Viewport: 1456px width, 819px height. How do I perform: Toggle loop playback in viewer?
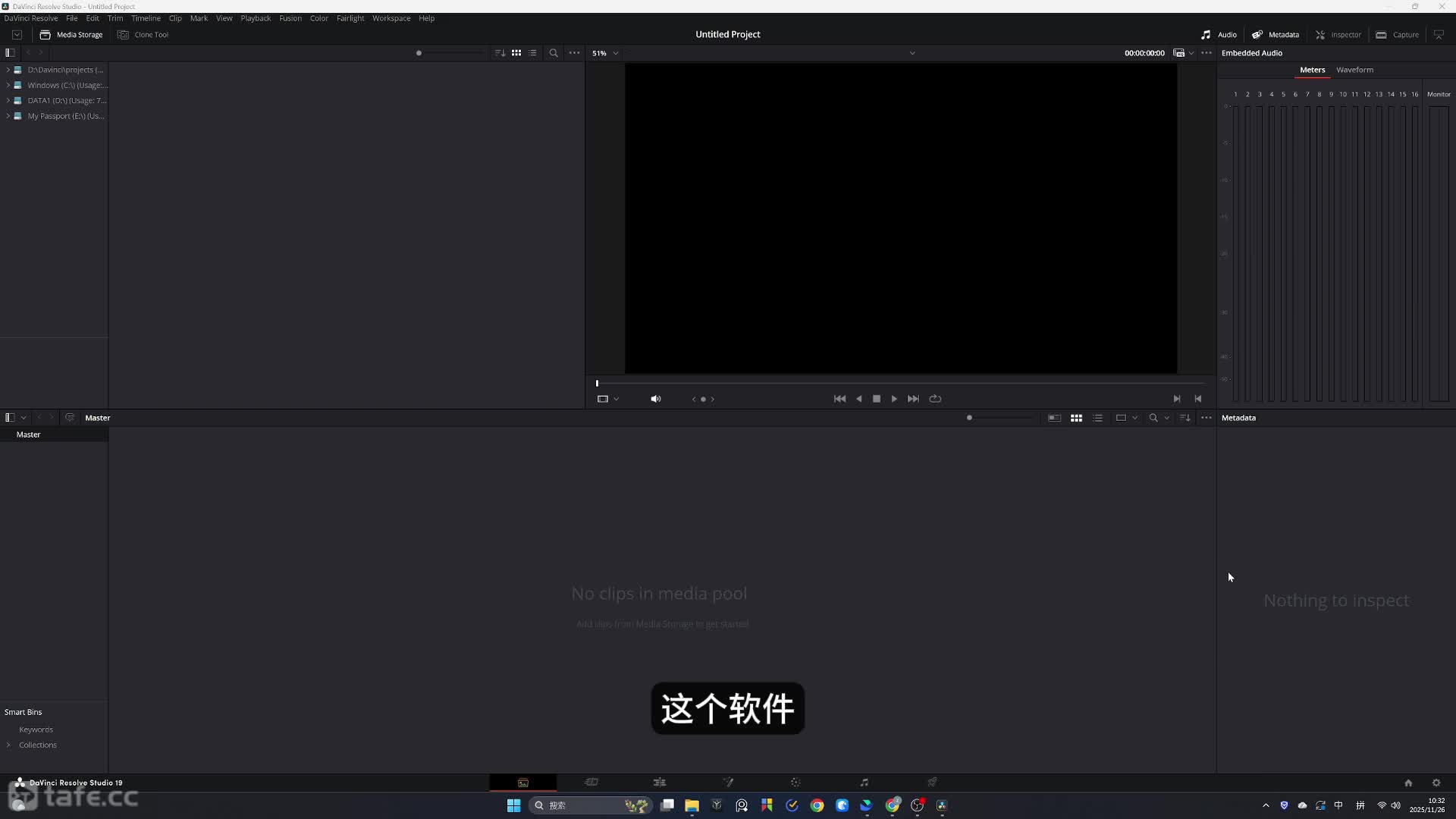click(935, 399)
